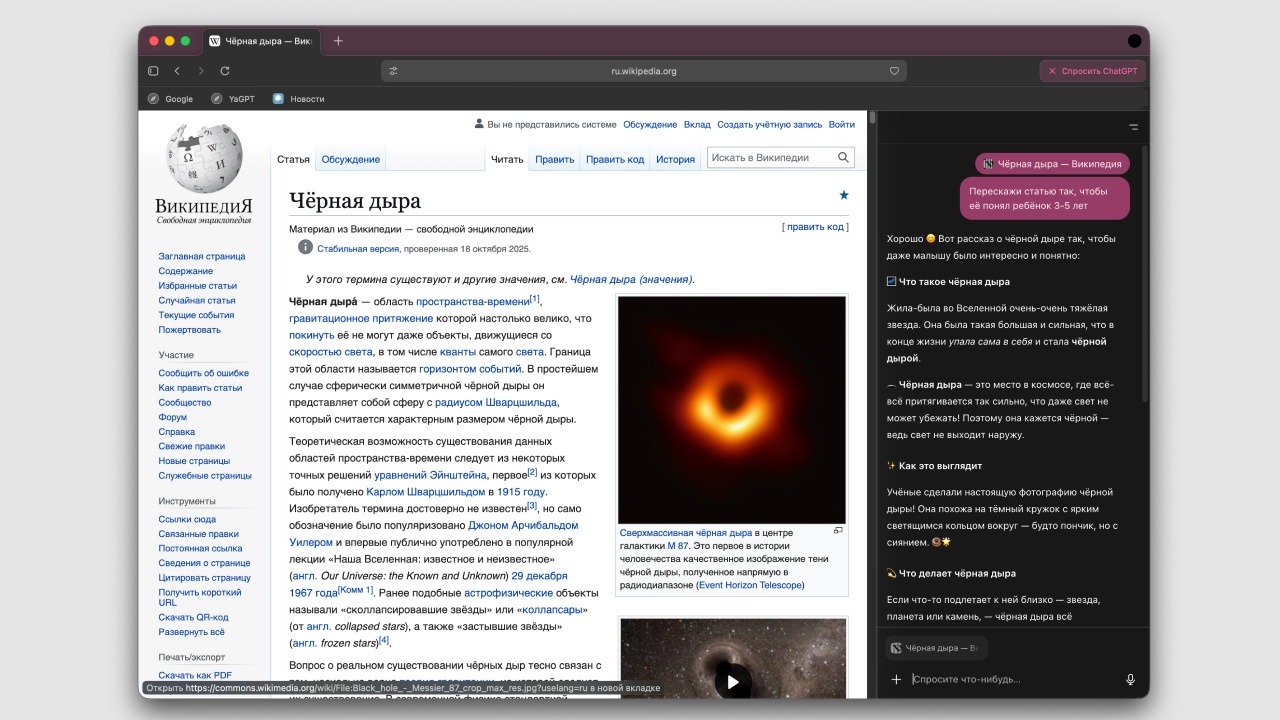Open site settings icon in address bar
The image size is (1280, 720).
coord(393,71)
